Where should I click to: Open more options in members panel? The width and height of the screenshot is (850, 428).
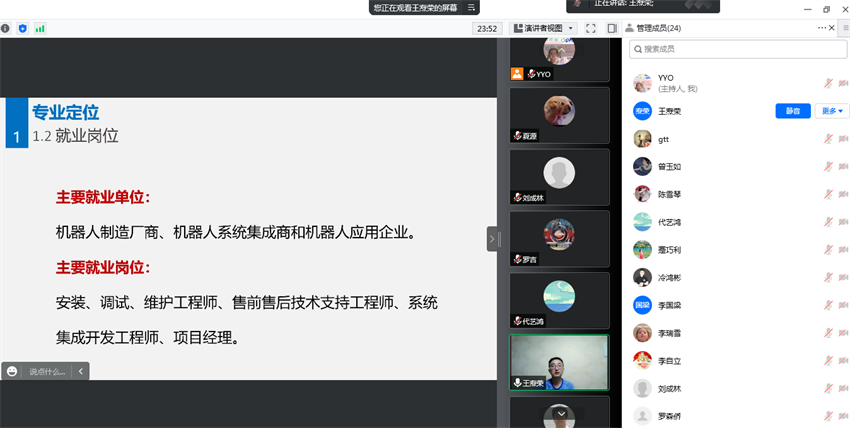coord(822,28)
